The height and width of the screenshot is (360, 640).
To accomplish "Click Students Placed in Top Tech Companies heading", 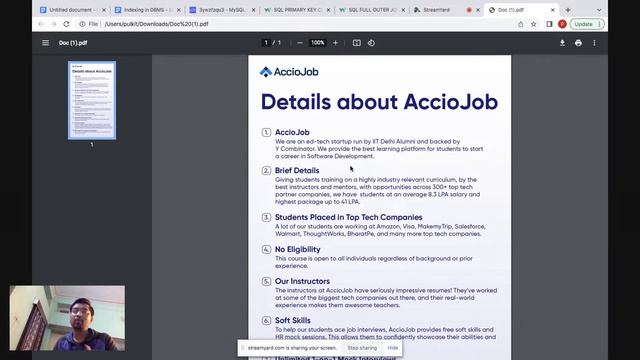I will point(349,217).
